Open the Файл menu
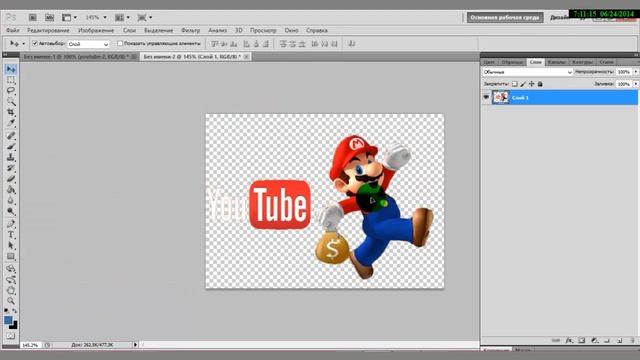Viewport: 640px width, 360px height. click(x=13, y=30)
